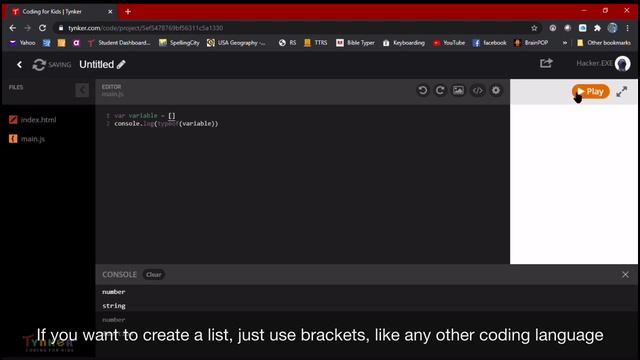This screenshot has height=360, width=640.
Task: Open the Hacker.EXE profile avatar
Action: [x=622, y=64]
